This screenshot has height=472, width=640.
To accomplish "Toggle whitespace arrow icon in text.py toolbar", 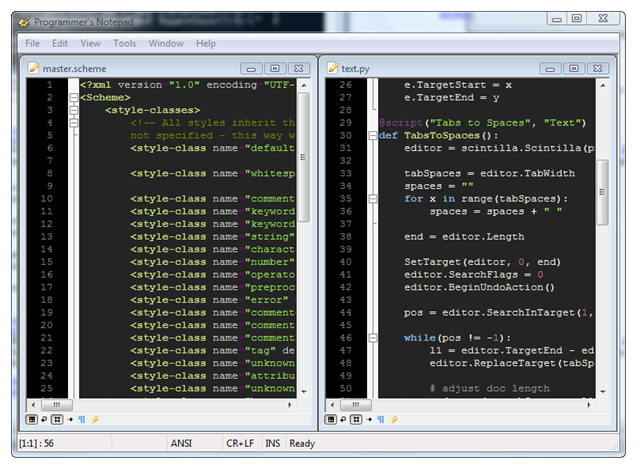I will (369, 419).
